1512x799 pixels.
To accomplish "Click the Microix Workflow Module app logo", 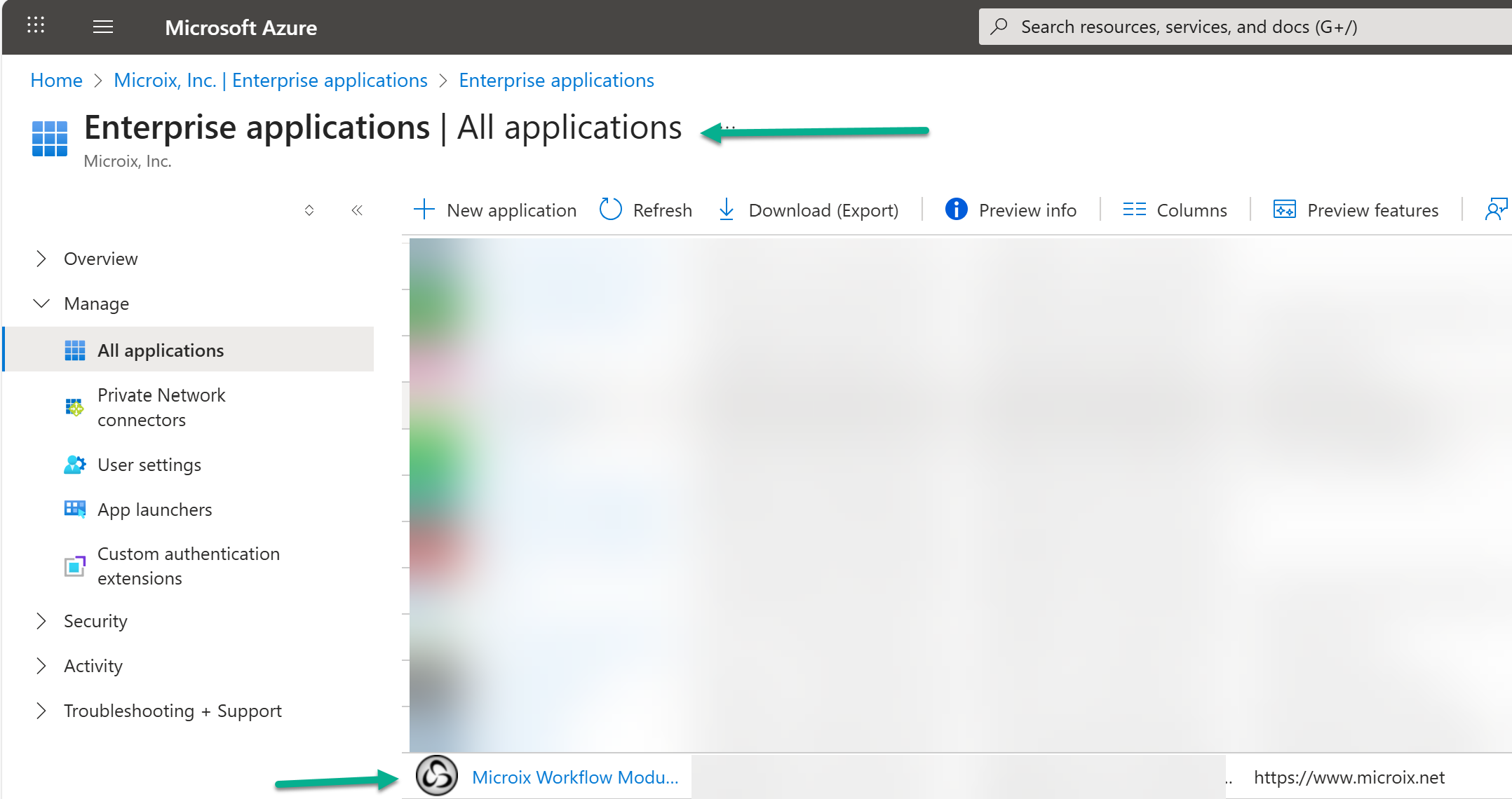I will (436, 776).
